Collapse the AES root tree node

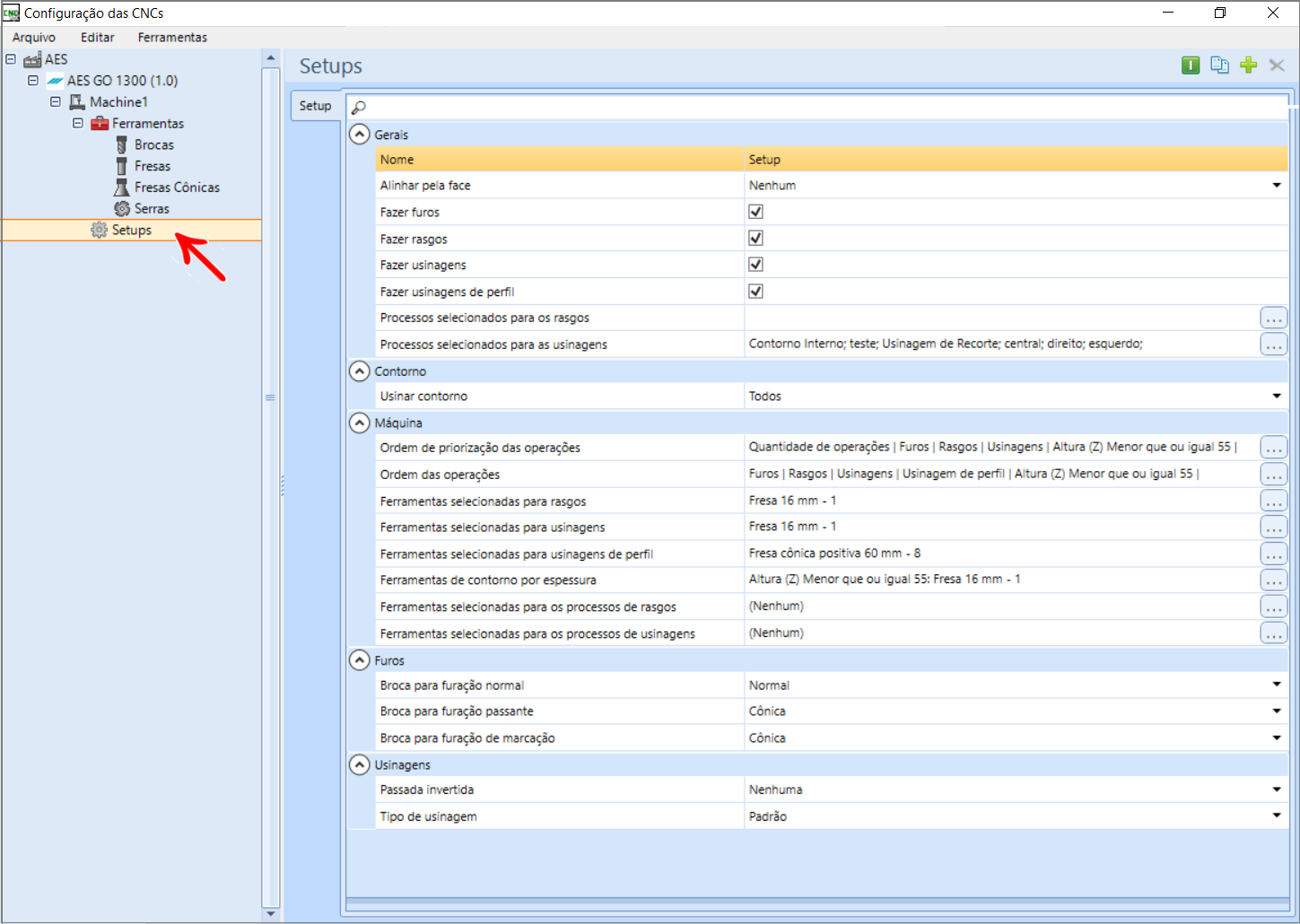11,59
